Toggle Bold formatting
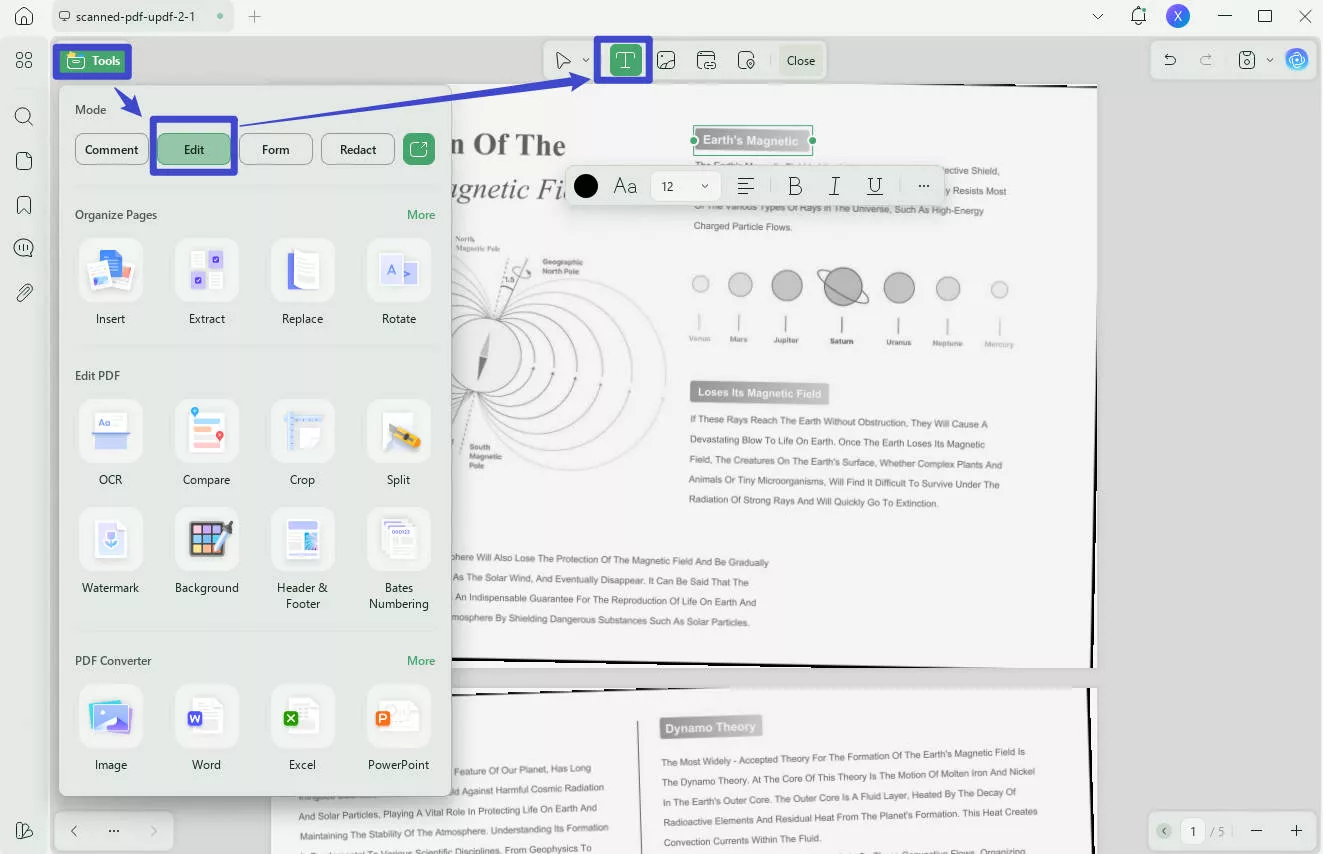 [x=795, y=186]
